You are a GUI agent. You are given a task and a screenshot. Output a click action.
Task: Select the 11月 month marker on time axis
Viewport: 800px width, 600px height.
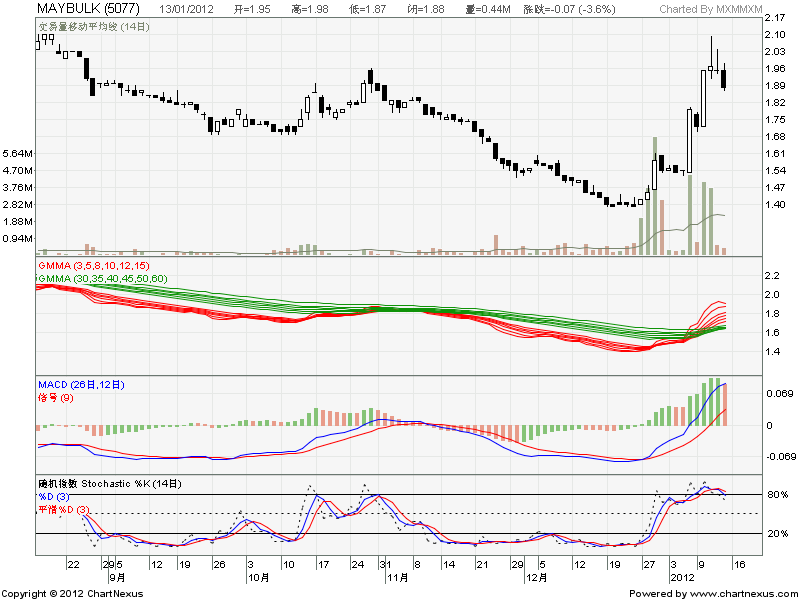pyautogui.click(x=392, y=578)
